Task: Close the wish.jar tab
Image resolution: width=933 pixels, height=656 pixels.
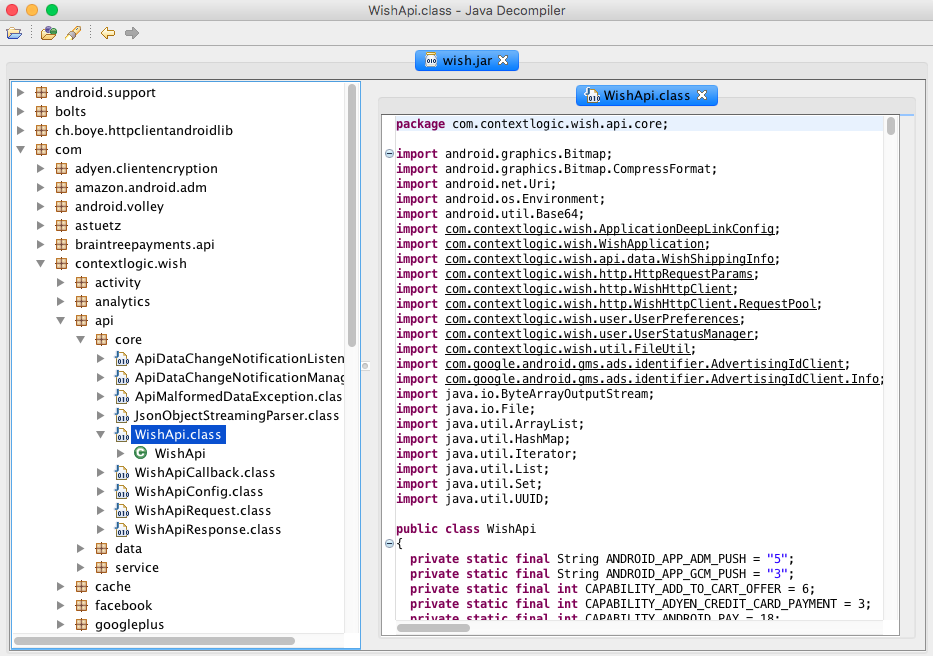Action: coord(503,60)
